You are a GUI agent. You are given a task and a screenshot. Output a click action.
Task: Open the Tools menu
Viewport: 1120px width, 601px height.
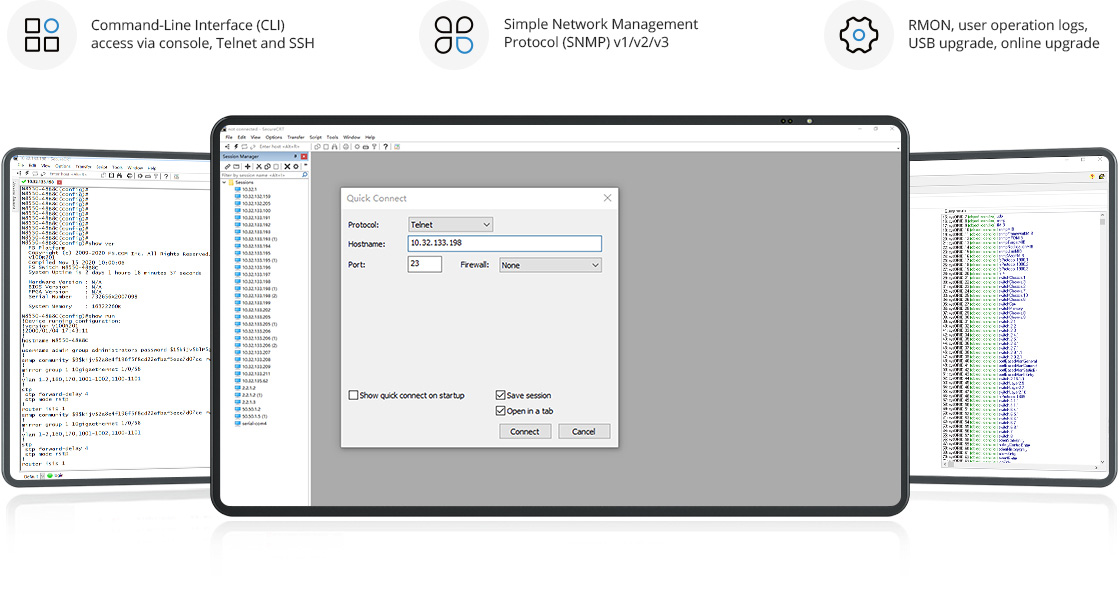point(332,137)
